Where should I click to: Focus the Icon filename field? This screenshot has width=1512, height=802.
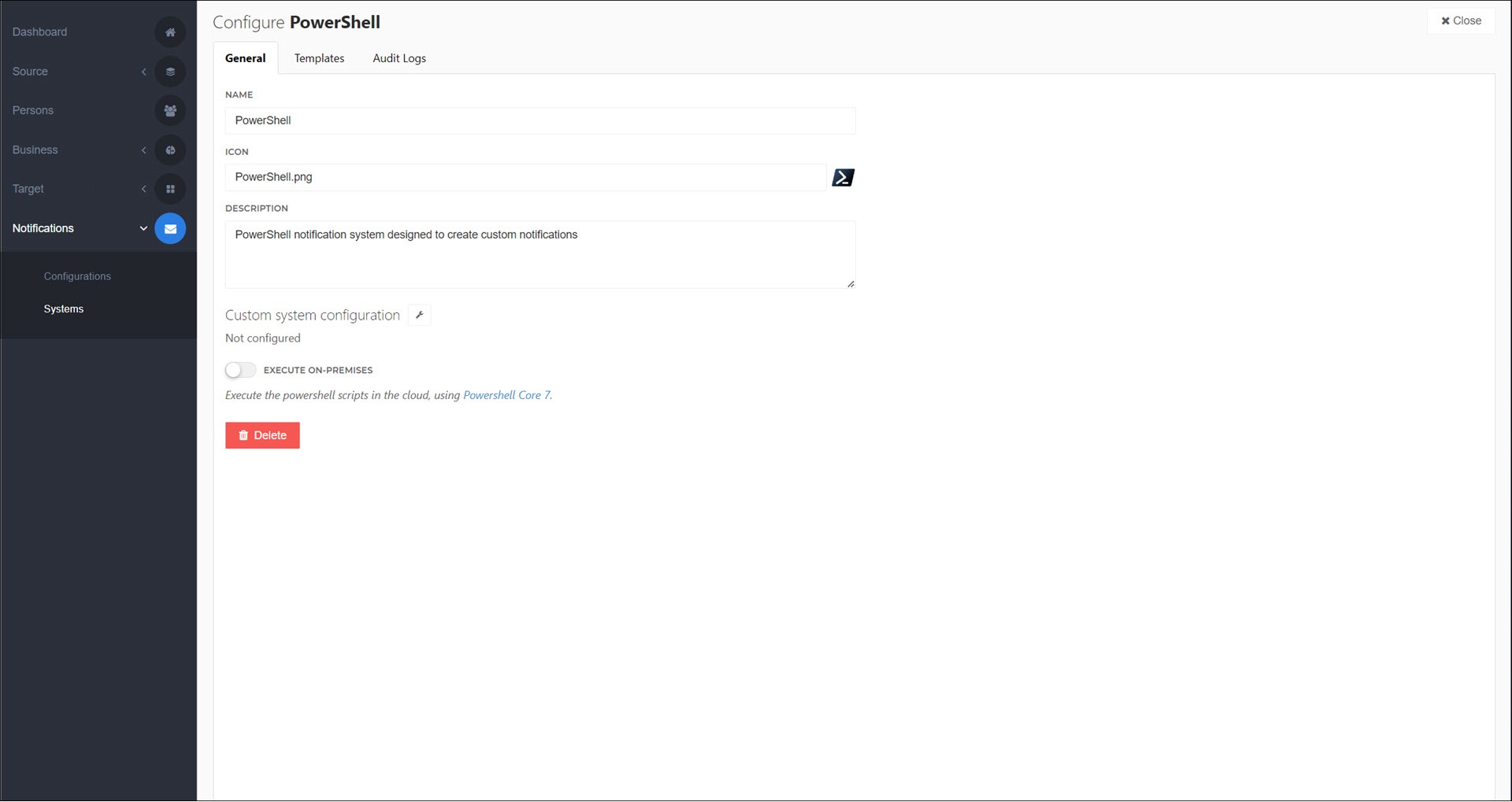(x=526, y=178)
